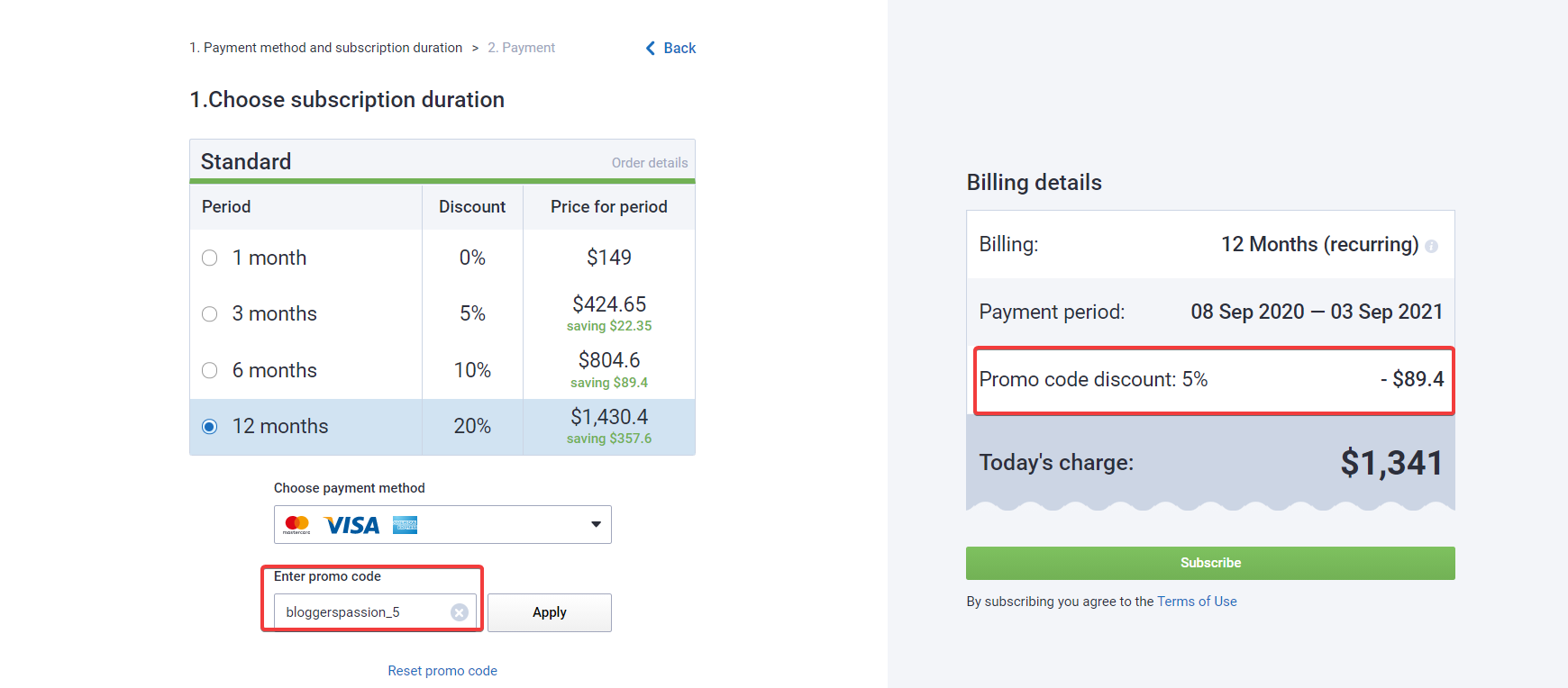Select the 12 months radio button

[x=210, y=427]
